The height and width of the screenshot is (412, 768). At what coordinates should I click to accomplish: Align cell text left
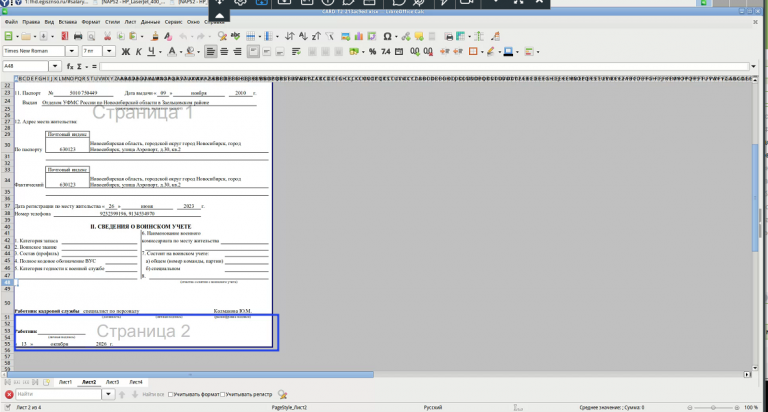coord(211,51)
